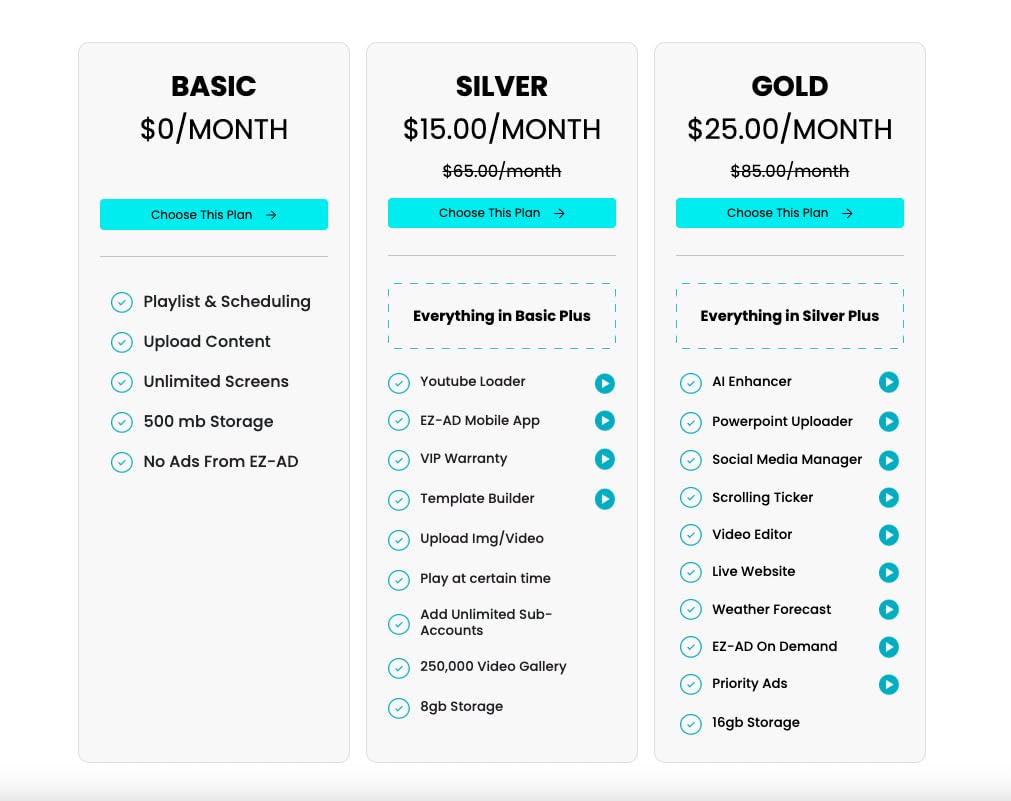Choose the Silver plan button
The image size is (1011, 801).
click(x=501, y=213)
